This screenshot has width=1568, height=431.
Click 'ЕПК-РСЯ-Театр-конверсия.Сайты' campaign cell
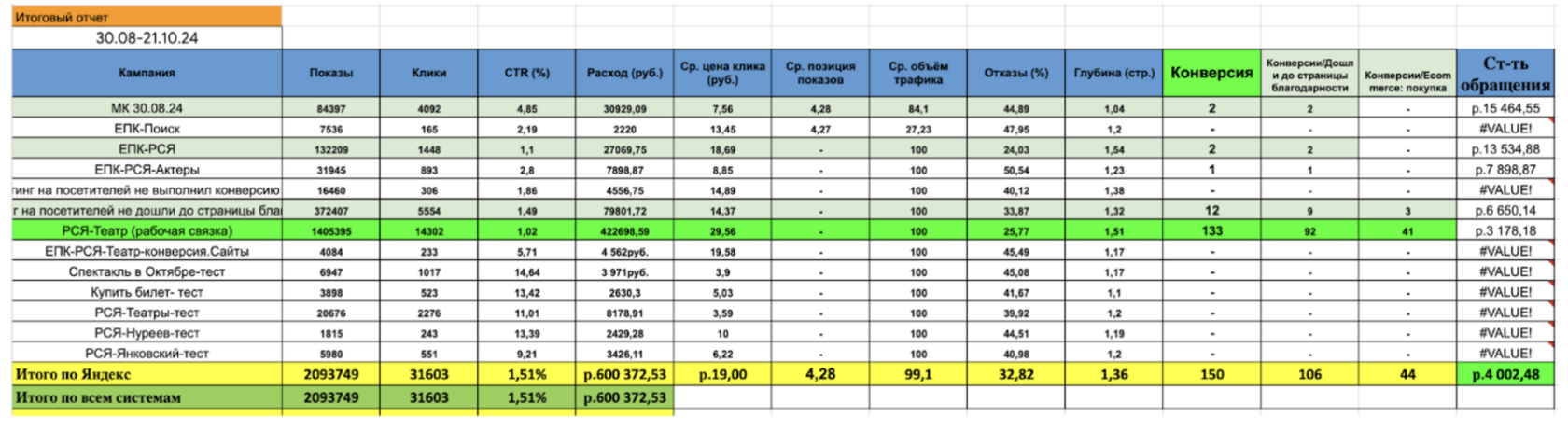click(147, 252)
